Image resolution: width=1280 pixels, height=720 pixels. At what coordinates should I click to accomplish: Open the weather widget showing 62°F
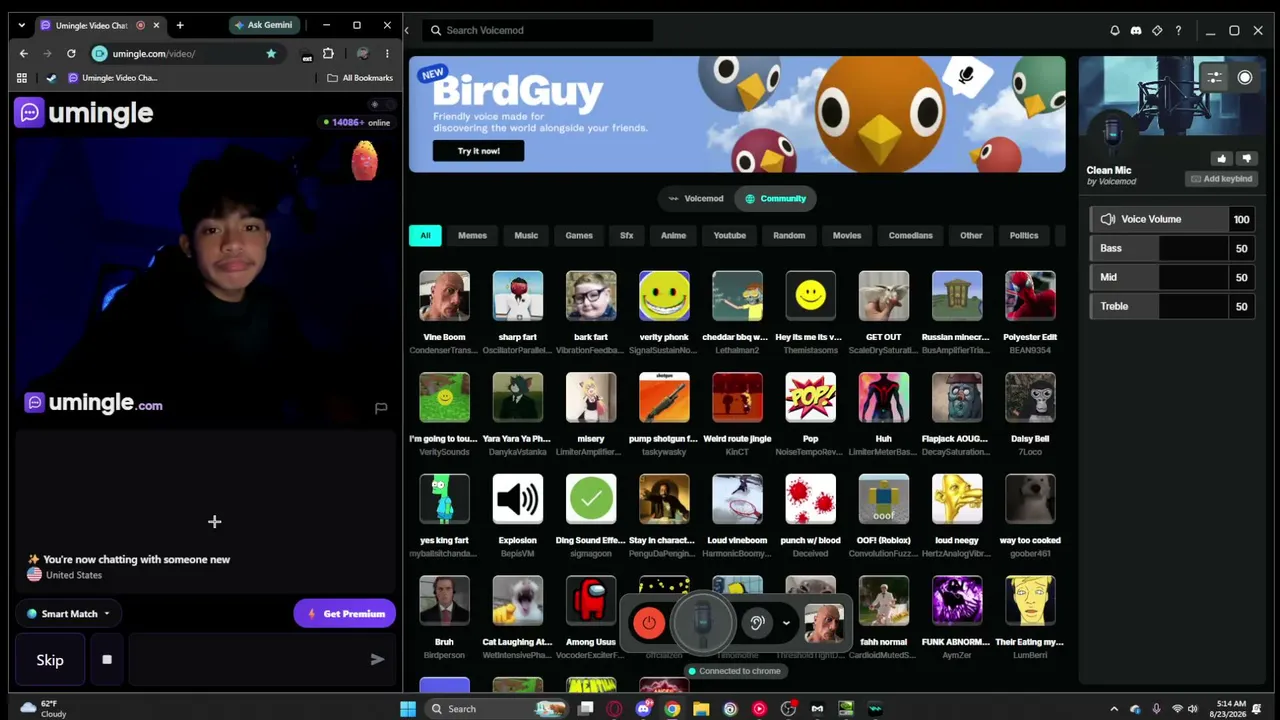pyautogui.click(x=44, y=709)
